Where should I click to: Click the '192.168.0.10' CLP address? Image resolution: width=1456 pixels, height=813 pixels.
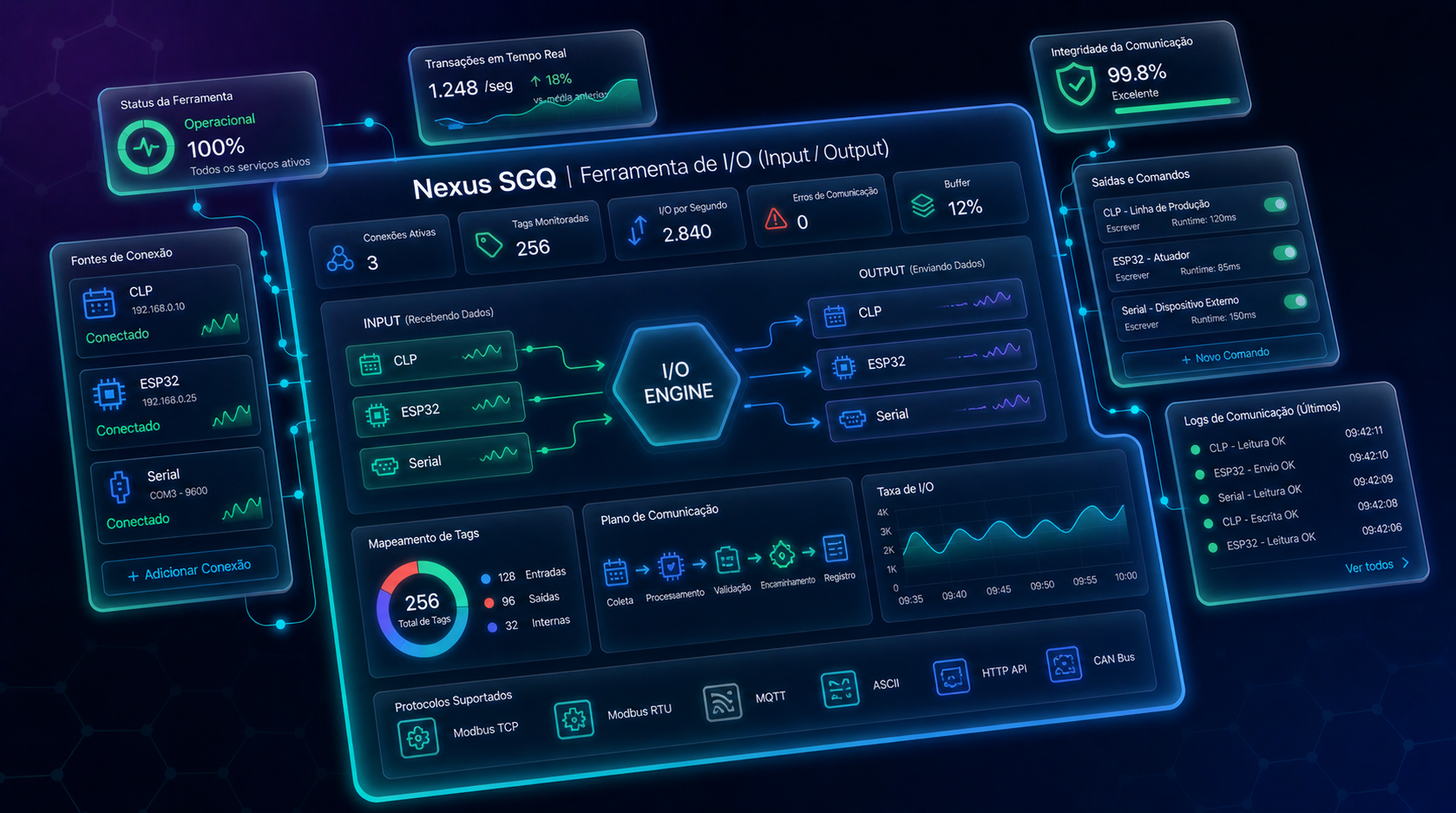(x=158, y=308)
